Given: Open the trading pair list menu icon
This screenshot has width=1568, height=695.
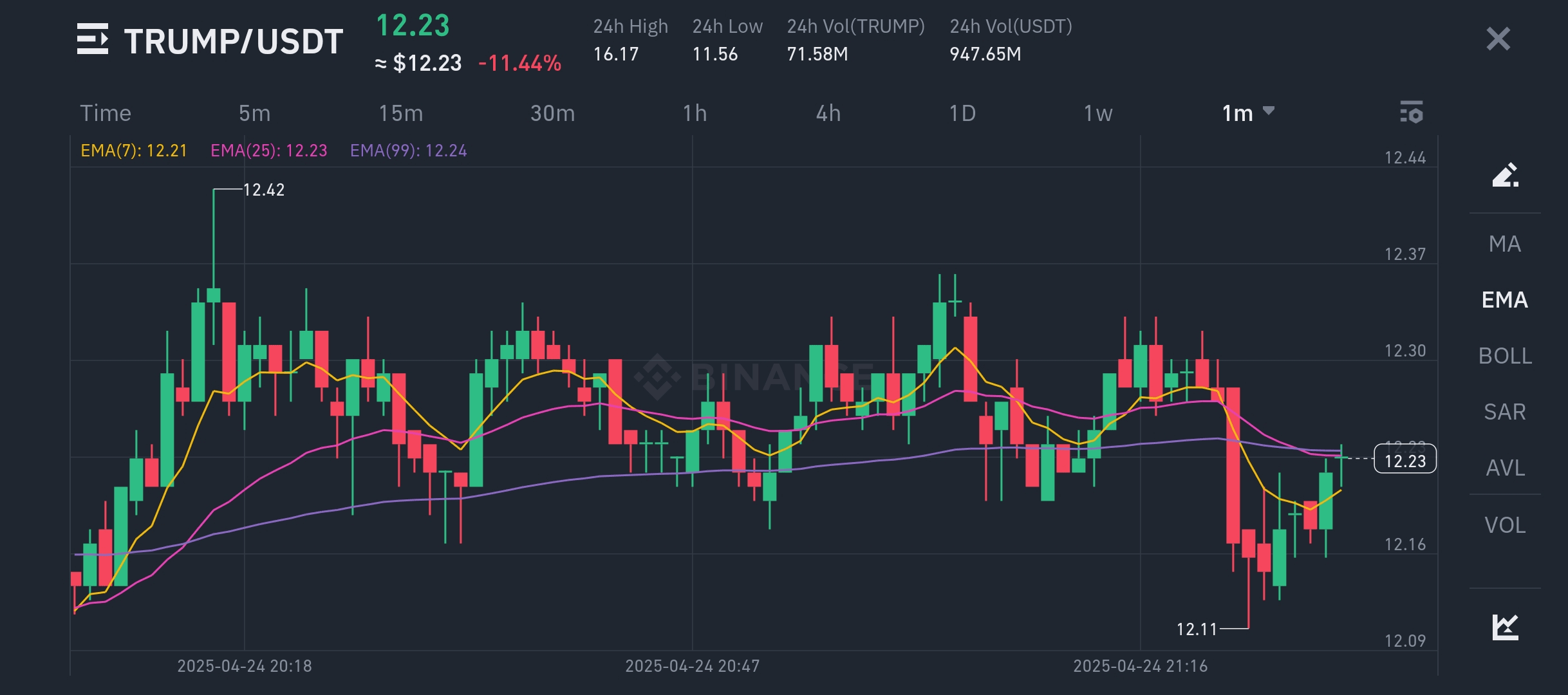Looking at the screenshot, I should click(x=93, y=39).
